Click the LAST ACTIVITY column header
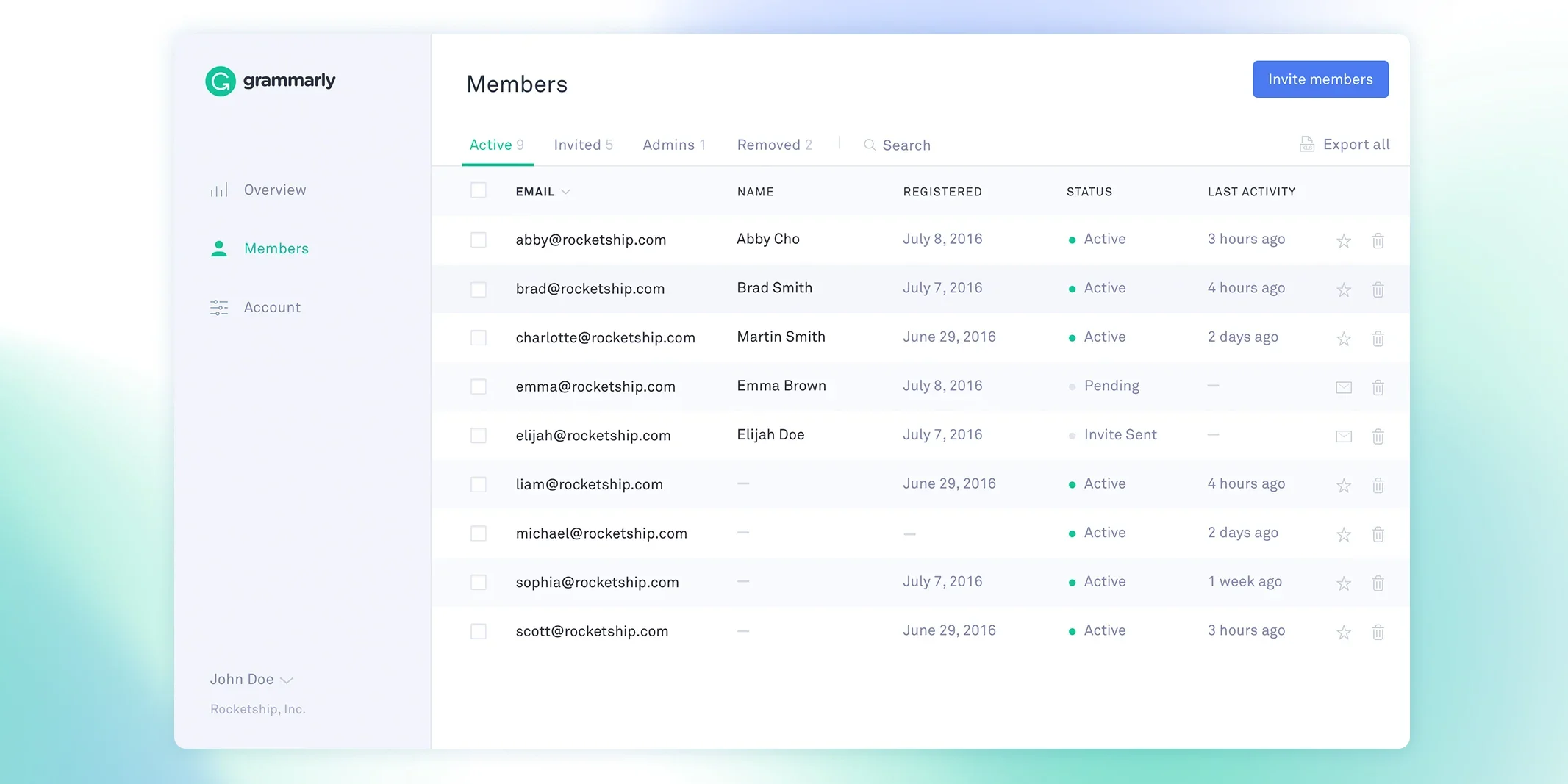The width and height of the screenshot is (1568, 784). click(x=1251, y=192)
